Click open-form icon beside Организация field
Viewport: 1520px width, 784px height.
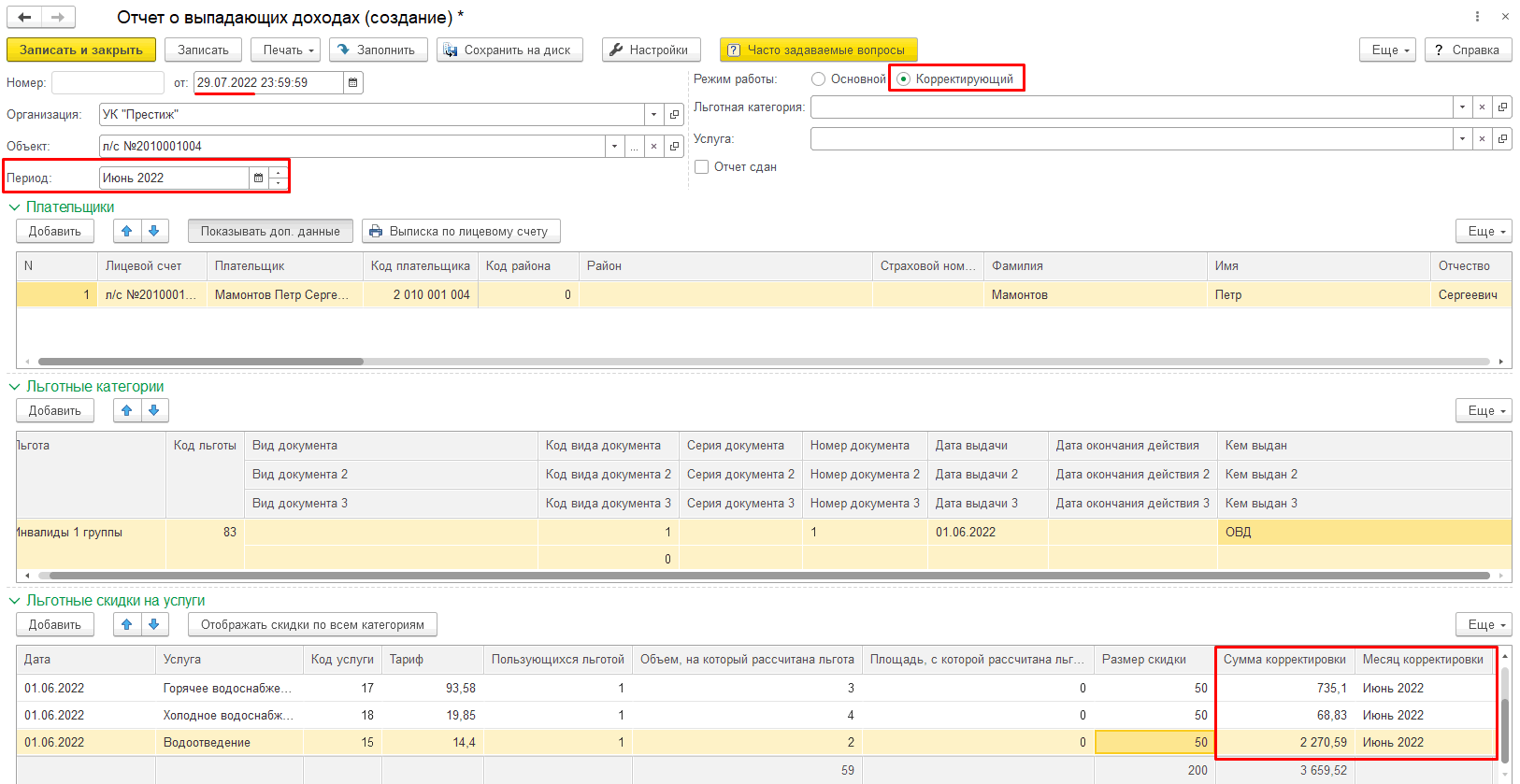point(674,115)
